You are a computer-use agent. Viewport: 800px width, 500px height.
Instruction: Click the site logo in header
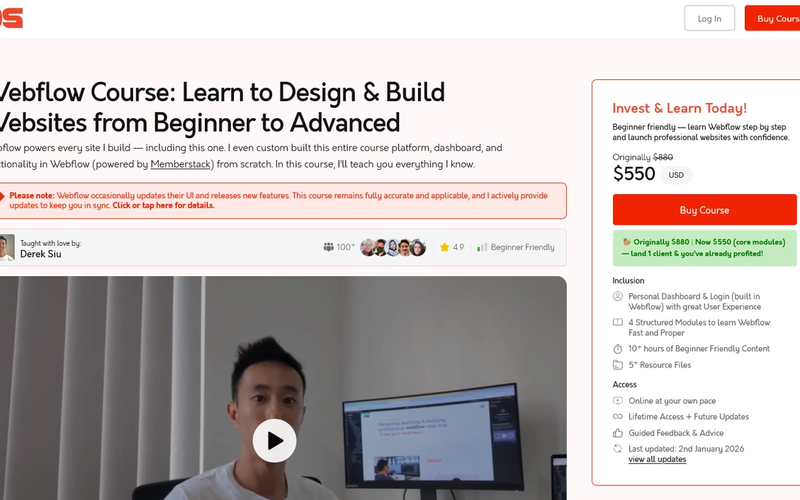coord(11,18)
